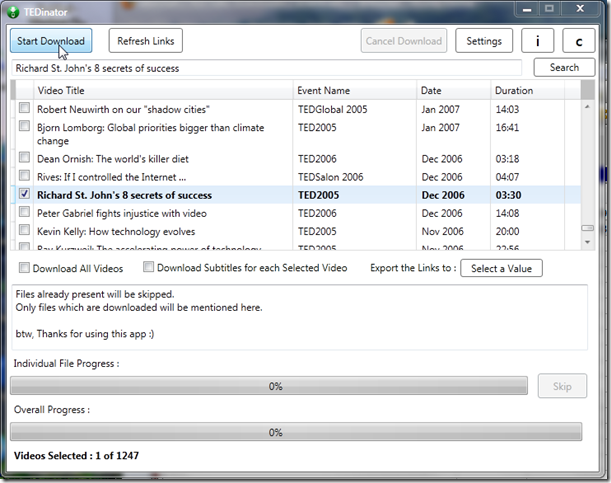Check the Peter Gabriel video checkbox

[x=24, y=212]
